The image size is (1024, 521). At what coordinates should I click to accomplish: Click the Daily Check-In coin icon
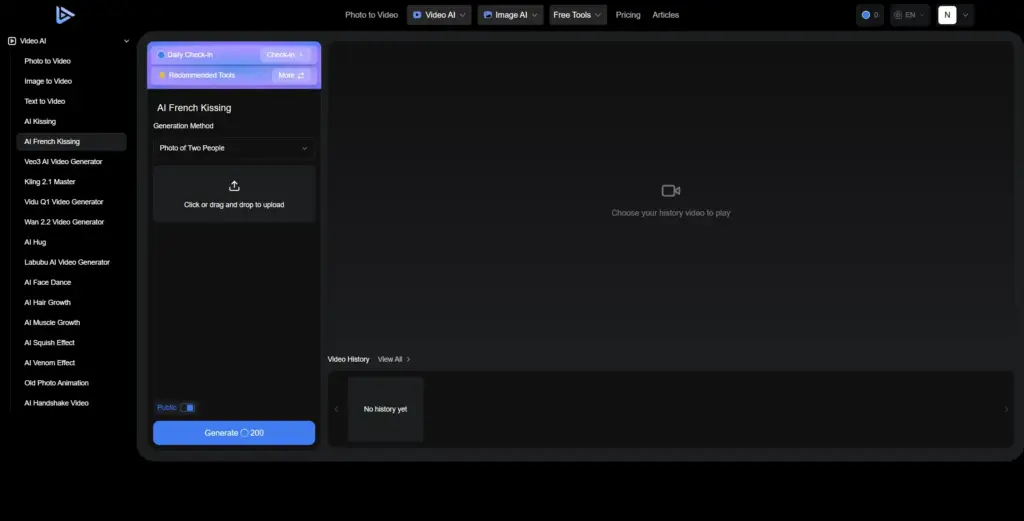pyautogui.click(x=161, y=55)
